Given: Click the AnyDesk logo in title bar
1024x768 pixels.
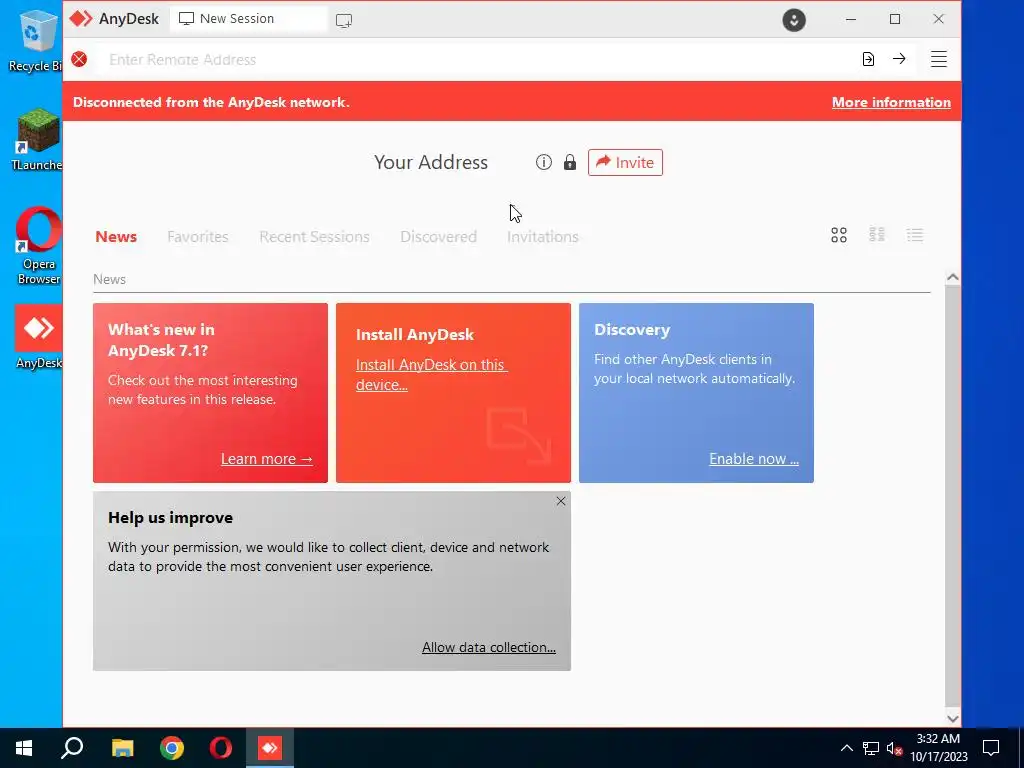Looking at the screenshot, I should point(81,19).
